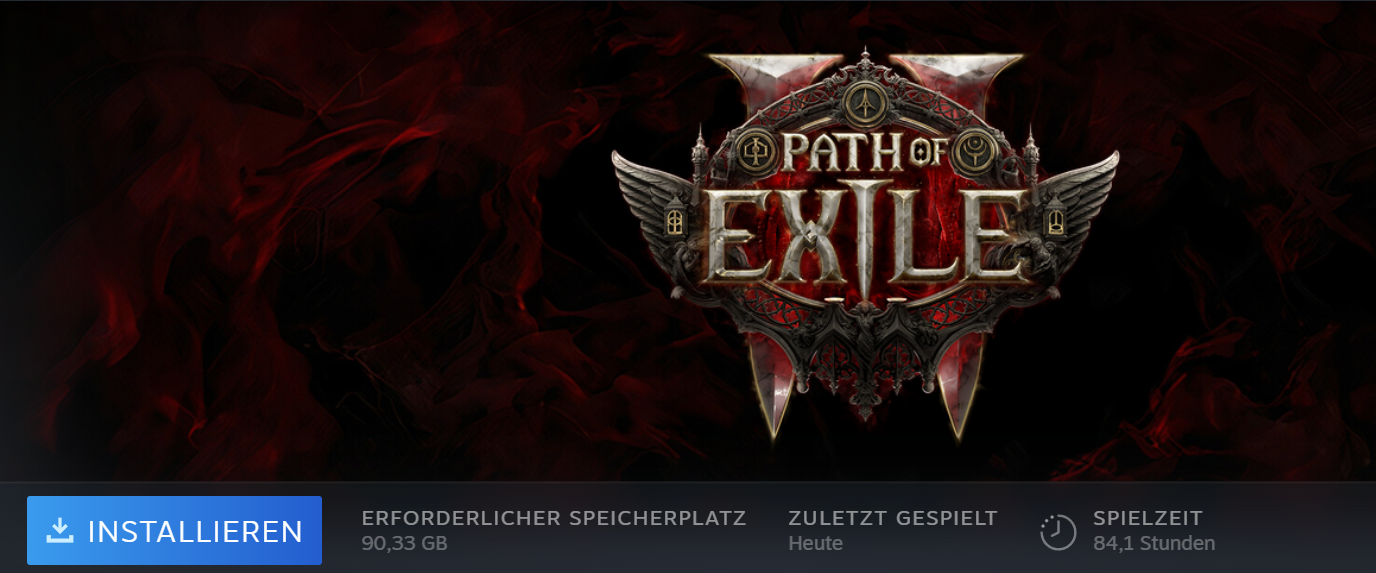
Task: Click the blue INSTALLIEREN button
Action: [174, 531]
